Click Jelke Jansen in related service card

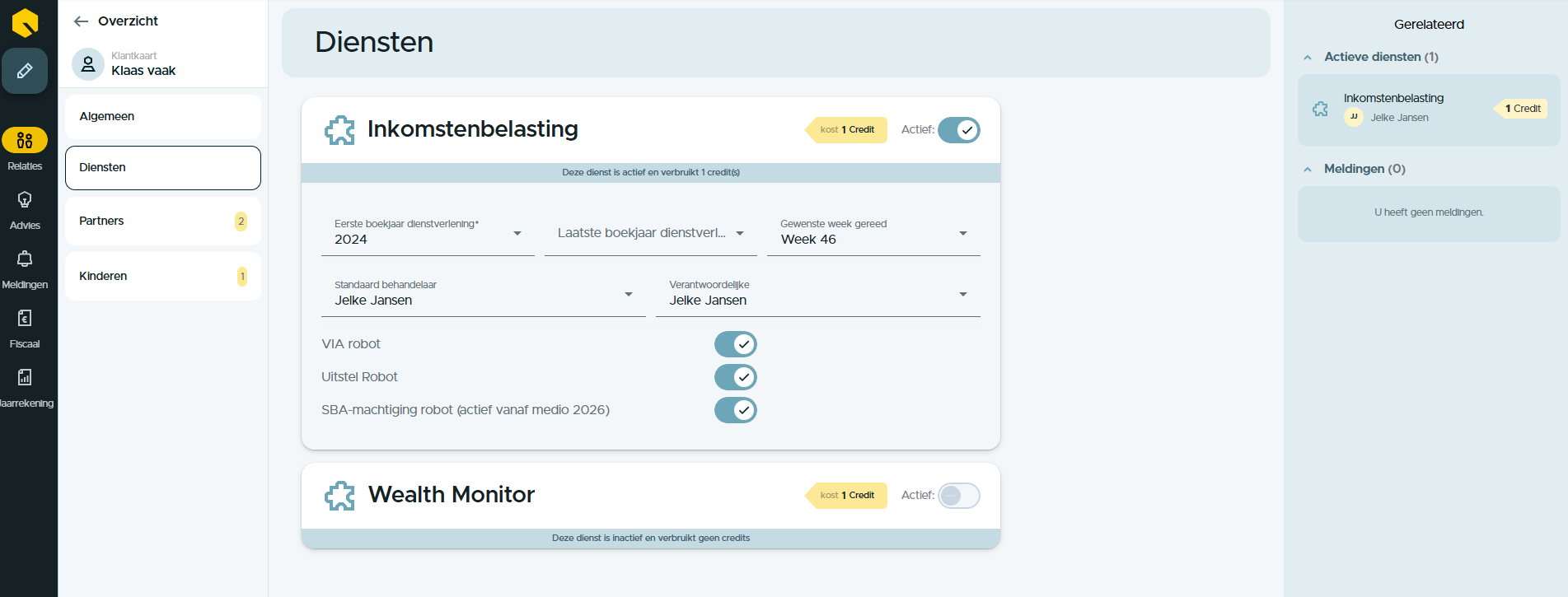[x=1399, y=118]
